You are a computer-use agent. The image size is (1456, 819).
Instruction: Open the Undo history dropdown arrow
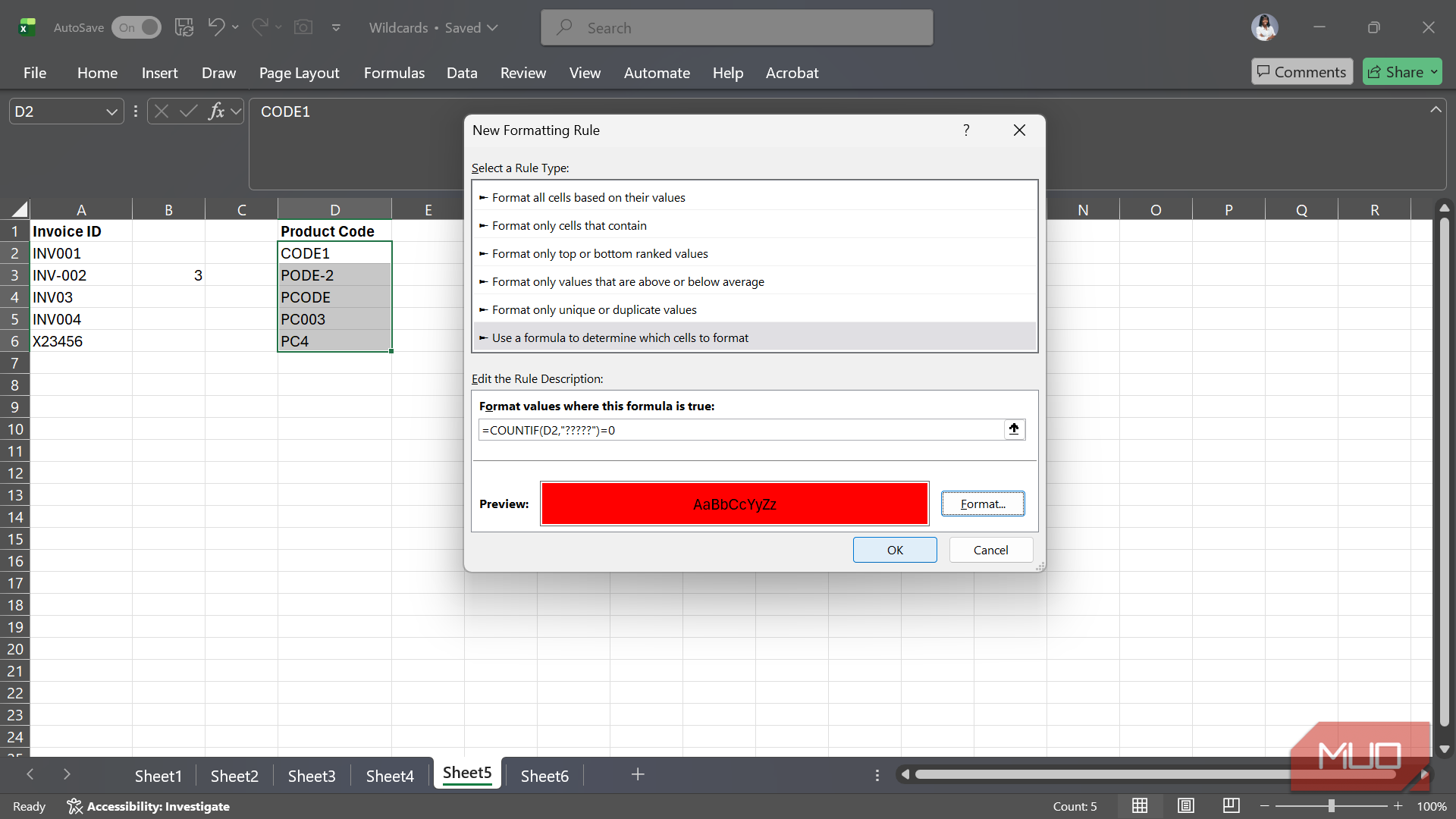point(236,27)
